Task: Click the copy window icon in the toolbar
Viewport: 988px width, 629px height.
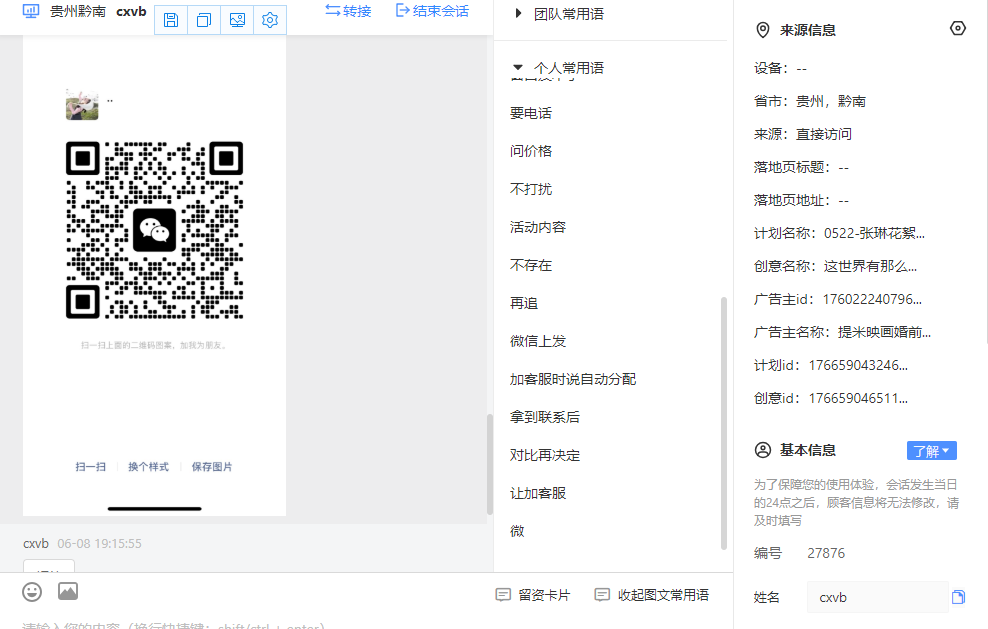Action: [204, 20]
